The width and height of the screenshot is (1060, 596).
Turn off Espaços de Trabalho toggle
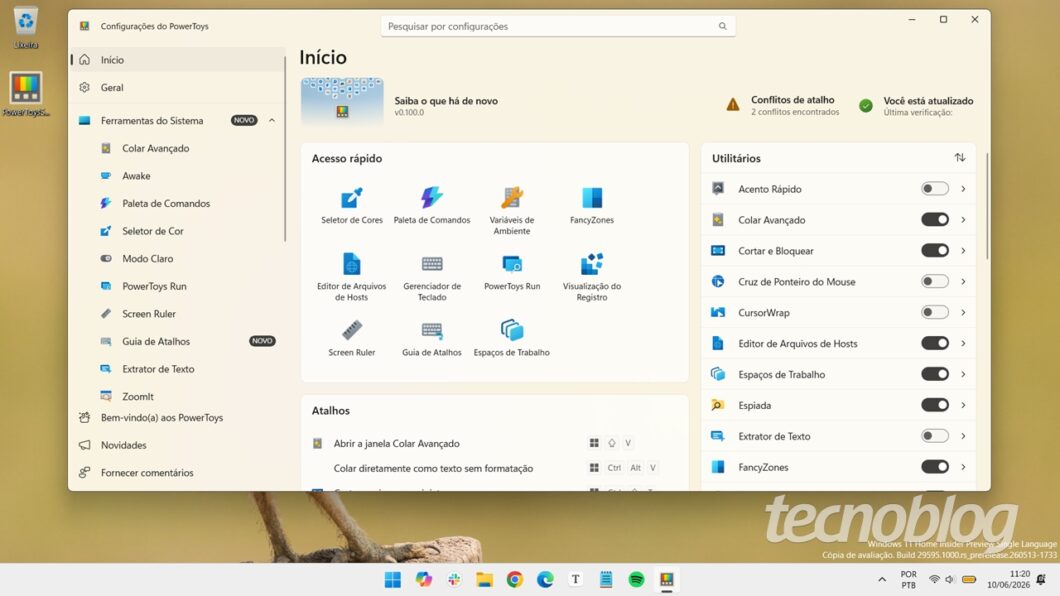[935, 374]
